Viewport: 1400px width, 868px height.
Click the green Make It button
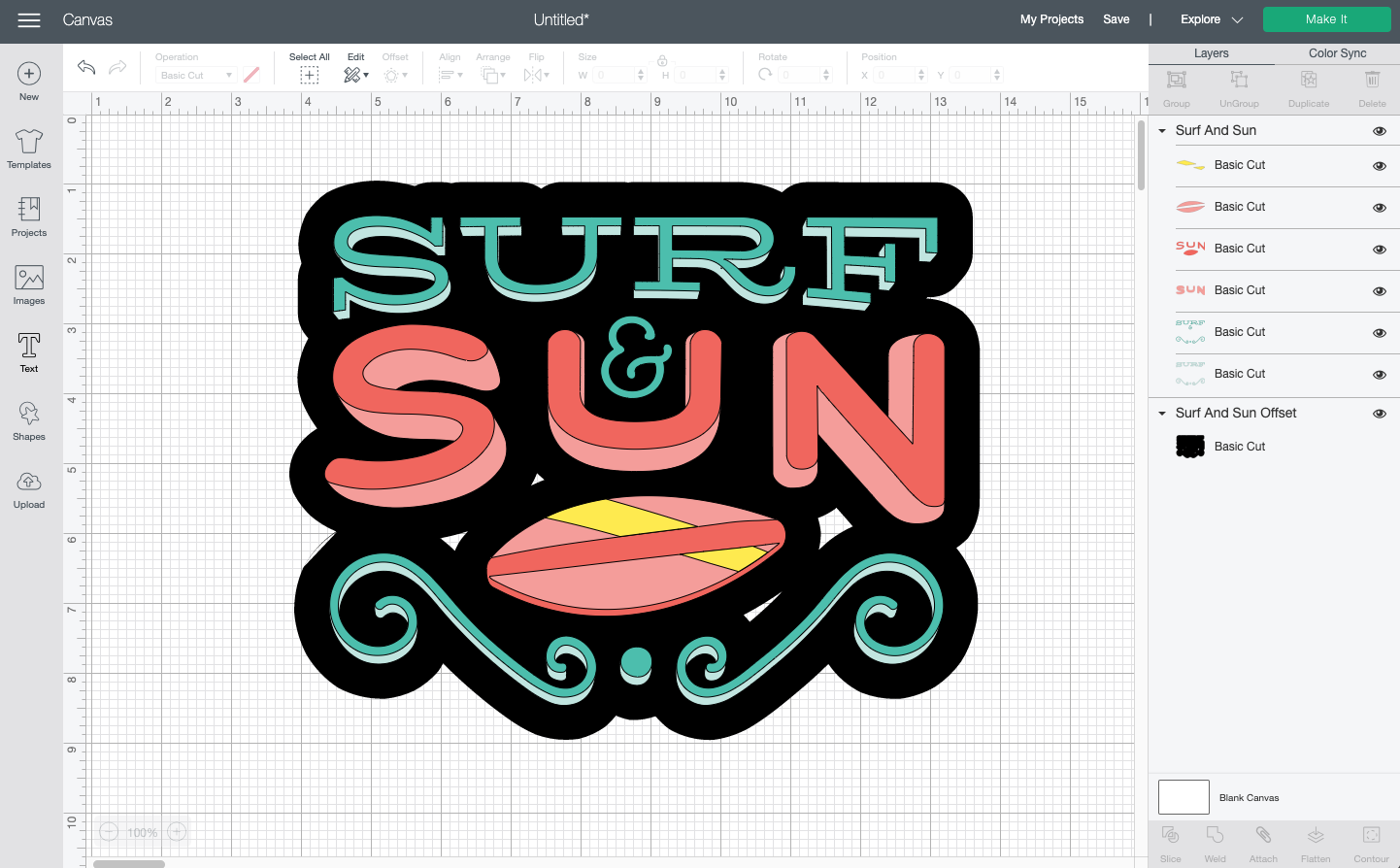coord(1326,19)
